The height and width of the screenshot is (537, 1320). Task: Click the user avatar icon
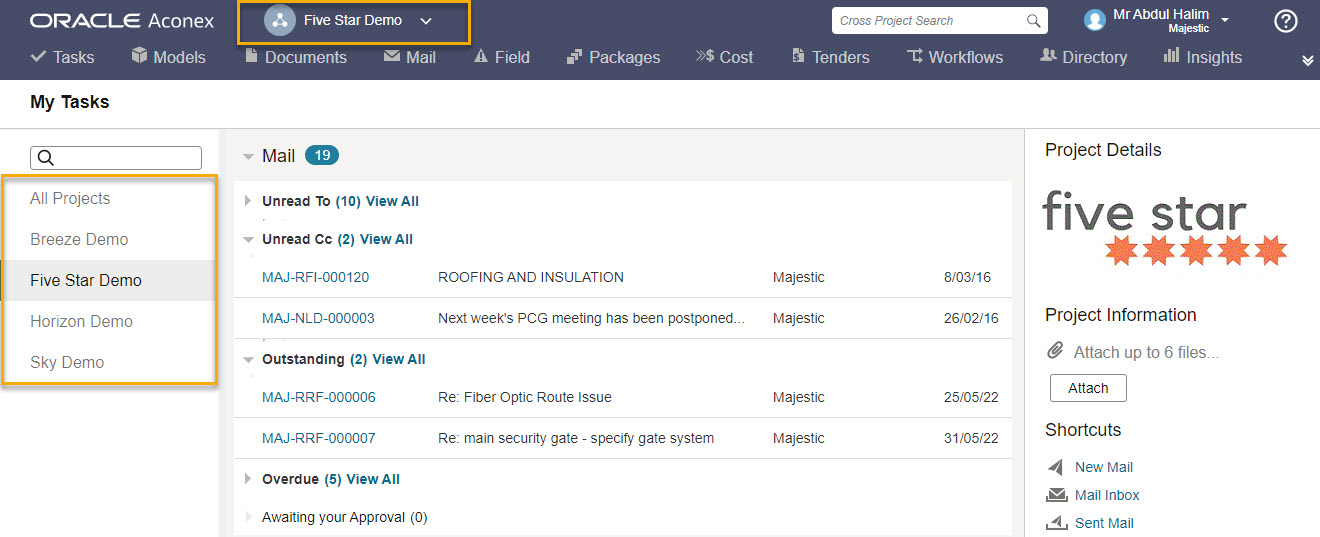point(1095,20)
